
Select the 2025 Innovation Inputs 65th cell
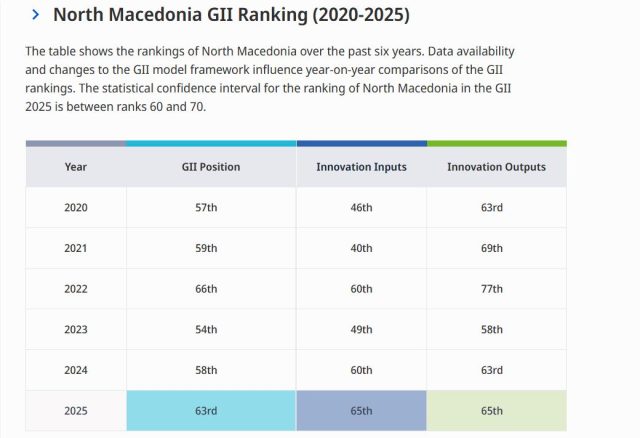[361, 411]
